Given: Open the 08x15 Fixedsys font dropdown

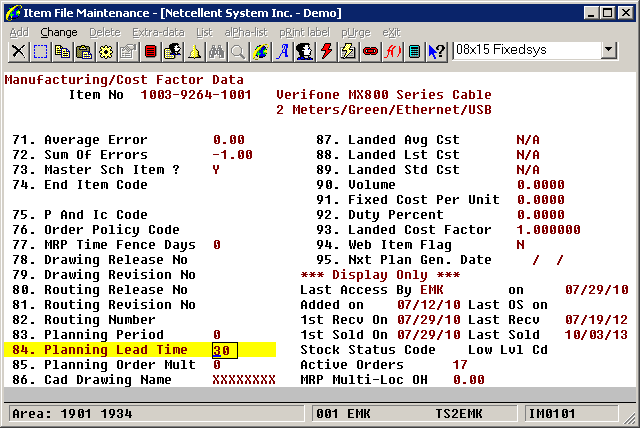Looking at the screenshot, I should pos(608,50).
